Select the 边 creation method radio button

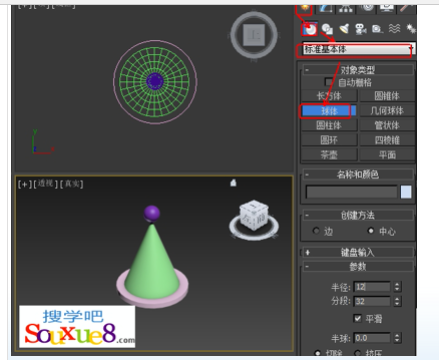(316, 231)
